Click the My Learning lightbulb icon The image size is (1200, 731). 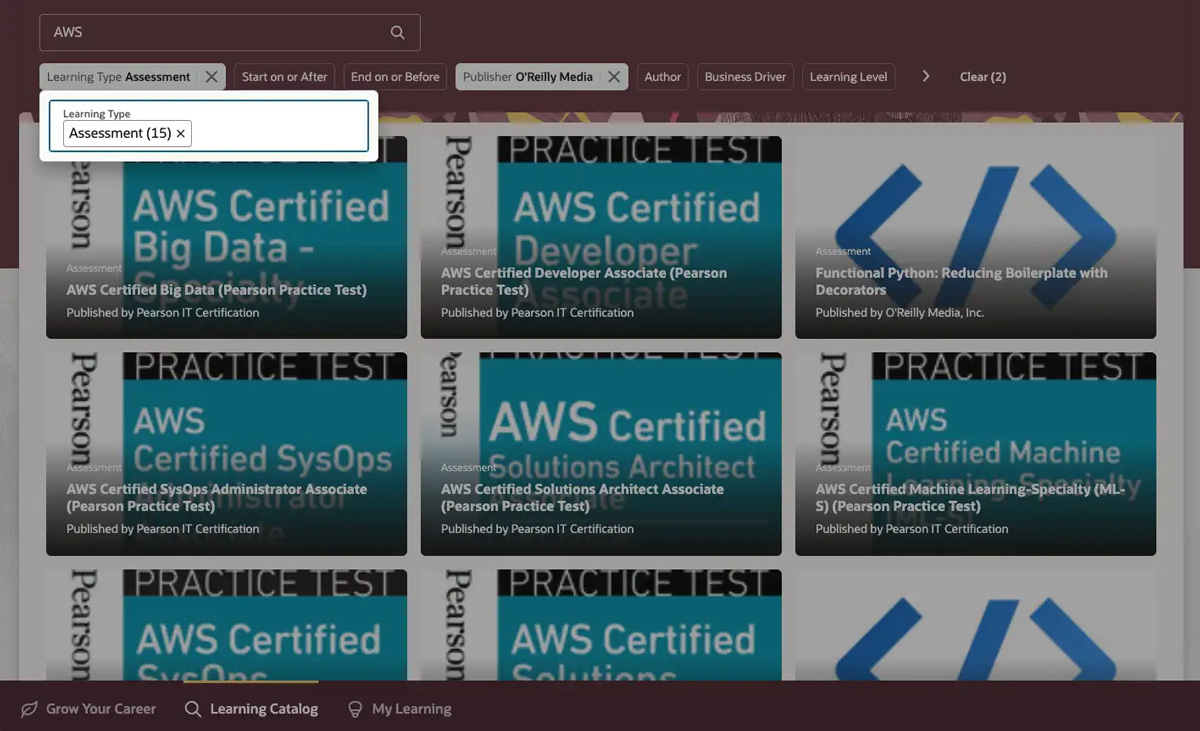pos(355,709)
